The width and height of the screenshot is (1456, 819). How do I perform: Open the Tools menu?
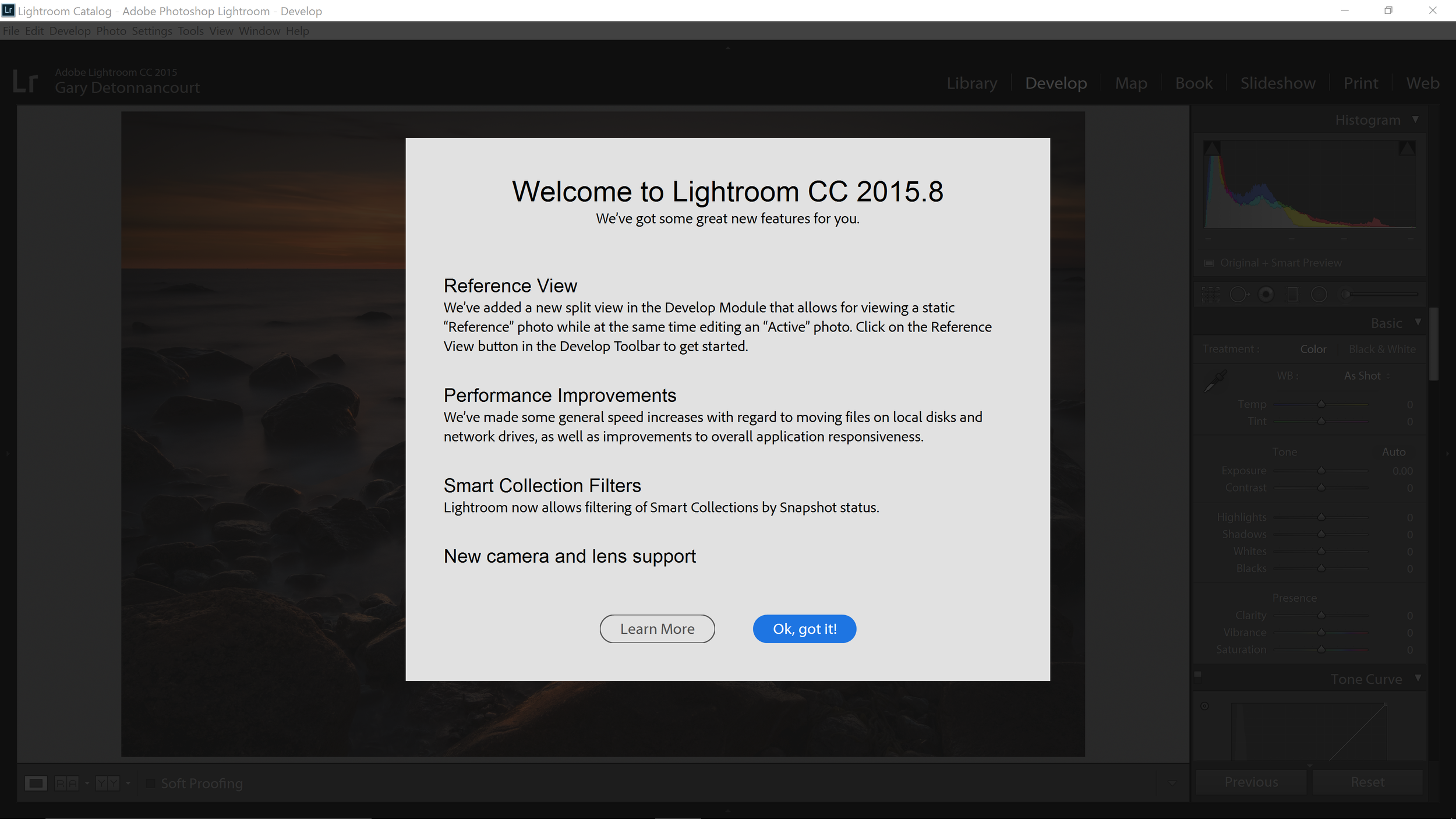[x=191, y=31]
